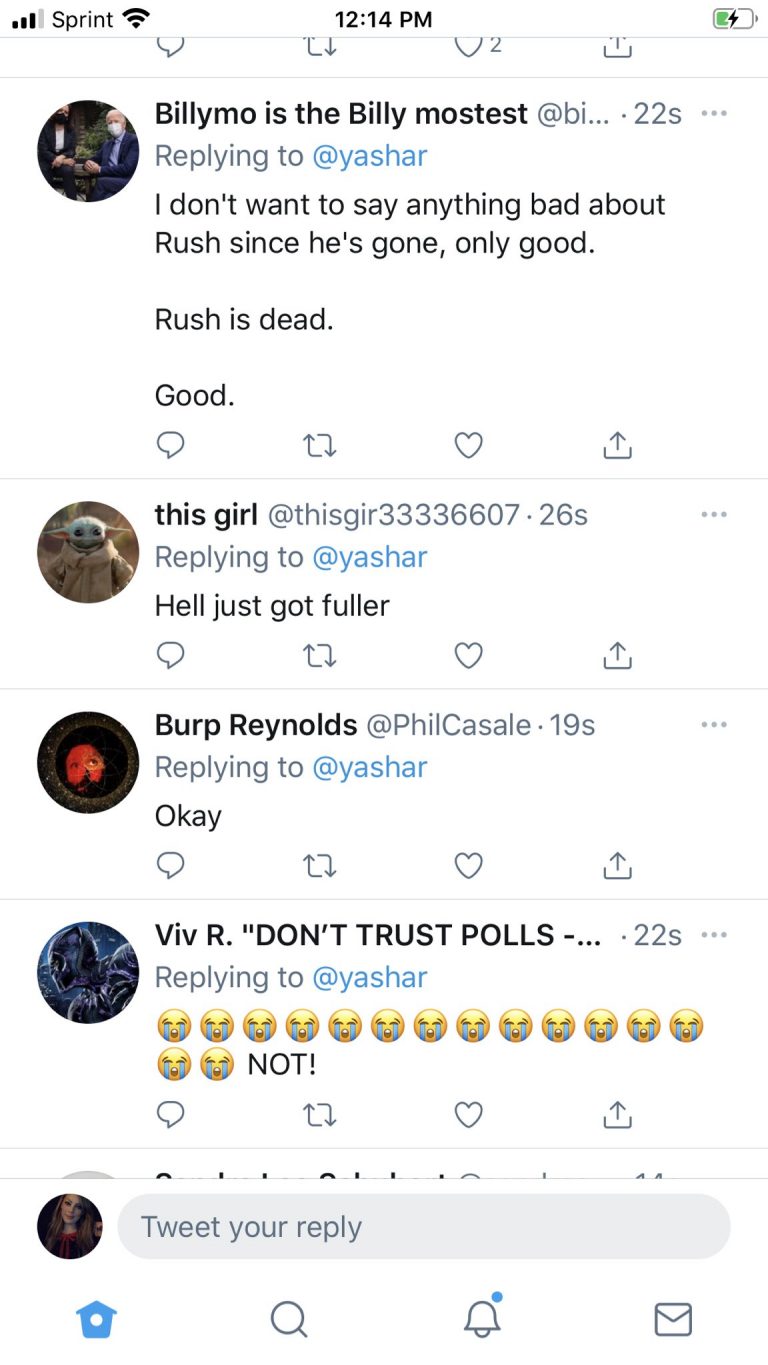The width and height of the screenshot is (768, 1365).
Task: Open this girl's Baby Yoda avatar
Action: tap(88, 552)
